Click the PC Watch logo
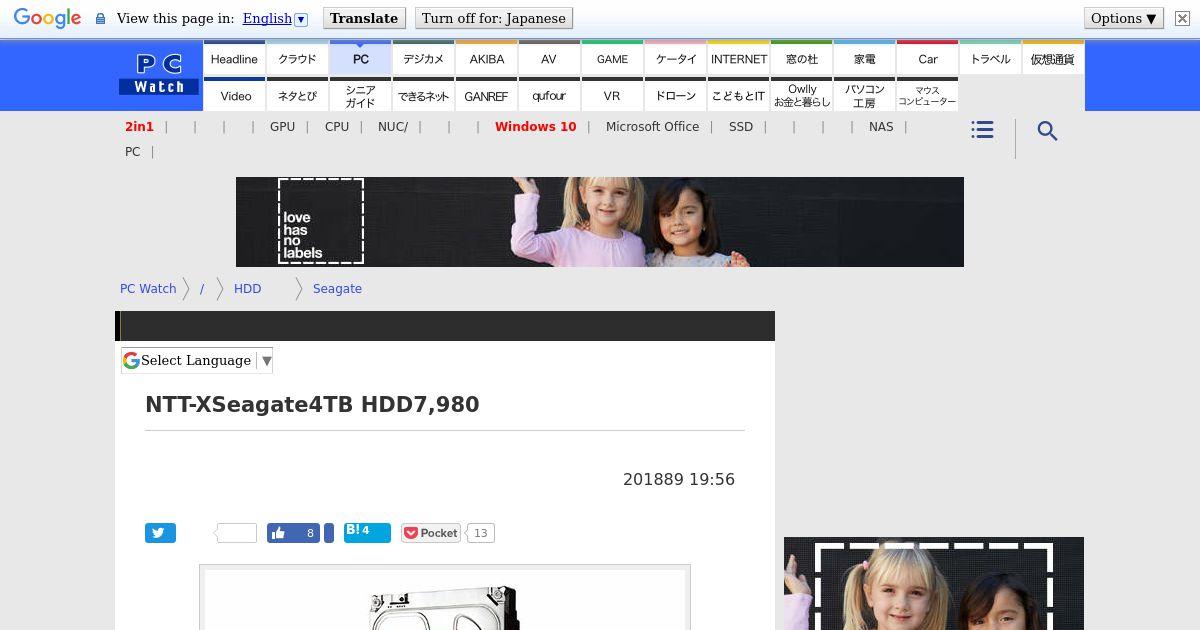Viewport: 1200px width, 630px height. tap(159, 75)
